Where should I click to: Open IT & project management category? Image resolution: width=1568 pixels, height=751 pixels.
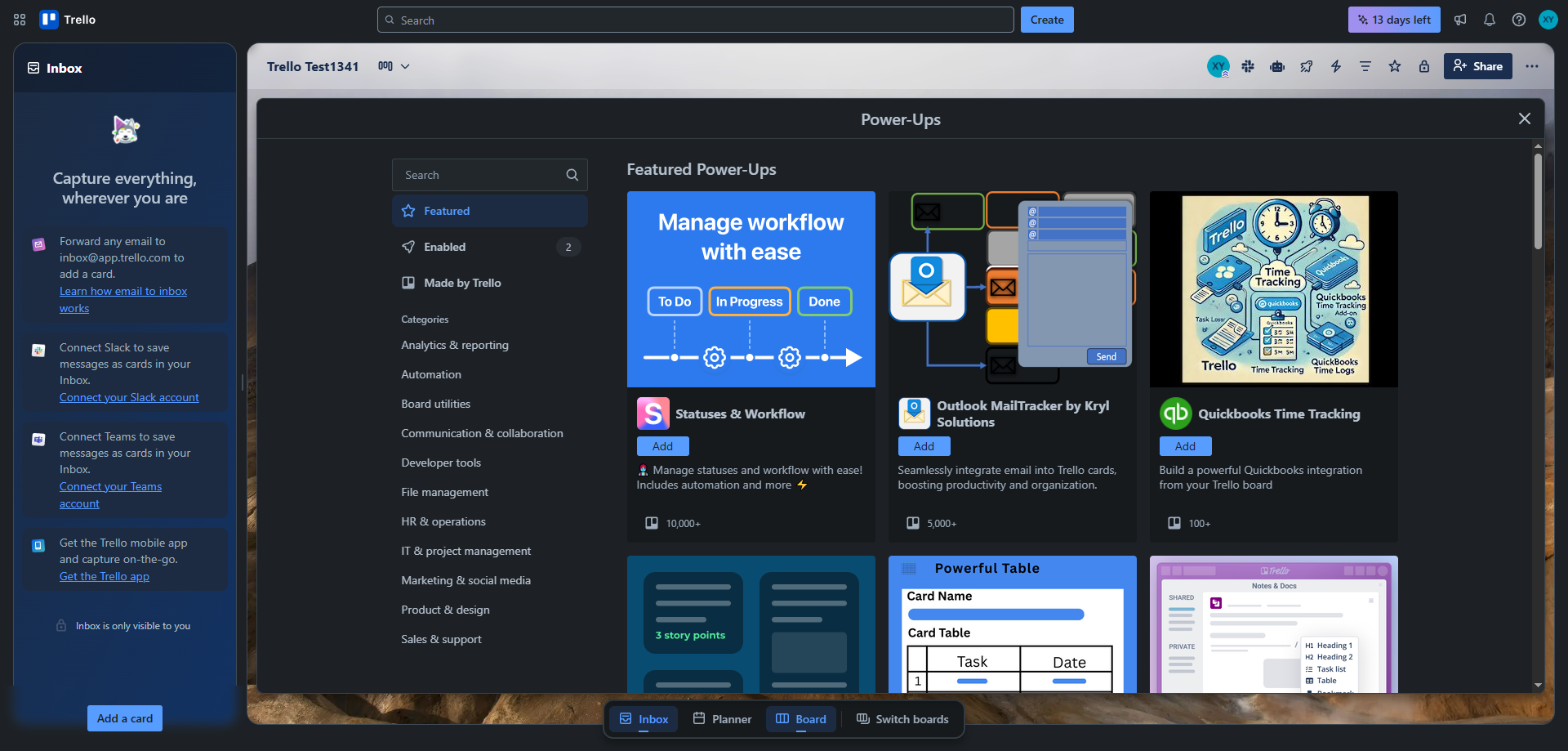coord(465,551)
